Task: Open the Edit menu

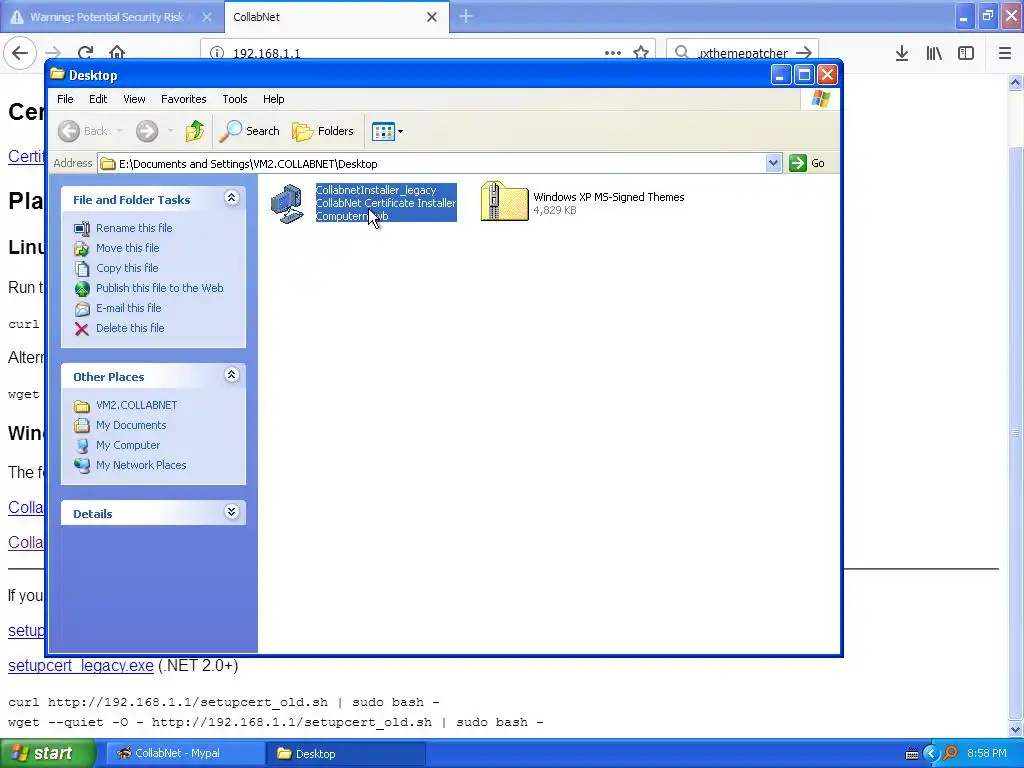Action: coord(98,99)
